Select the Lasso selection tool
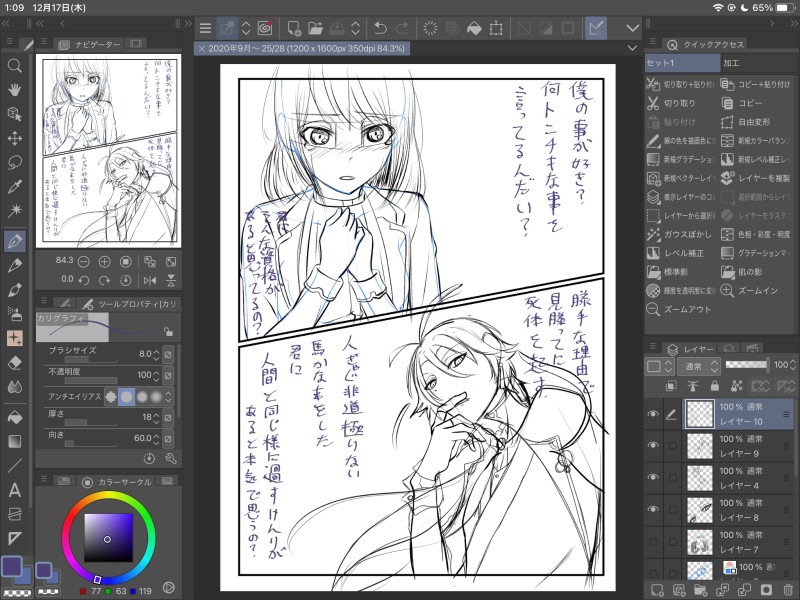Image resolution: width=800 pixels, height=600 pixels. [x=15, y=163]
